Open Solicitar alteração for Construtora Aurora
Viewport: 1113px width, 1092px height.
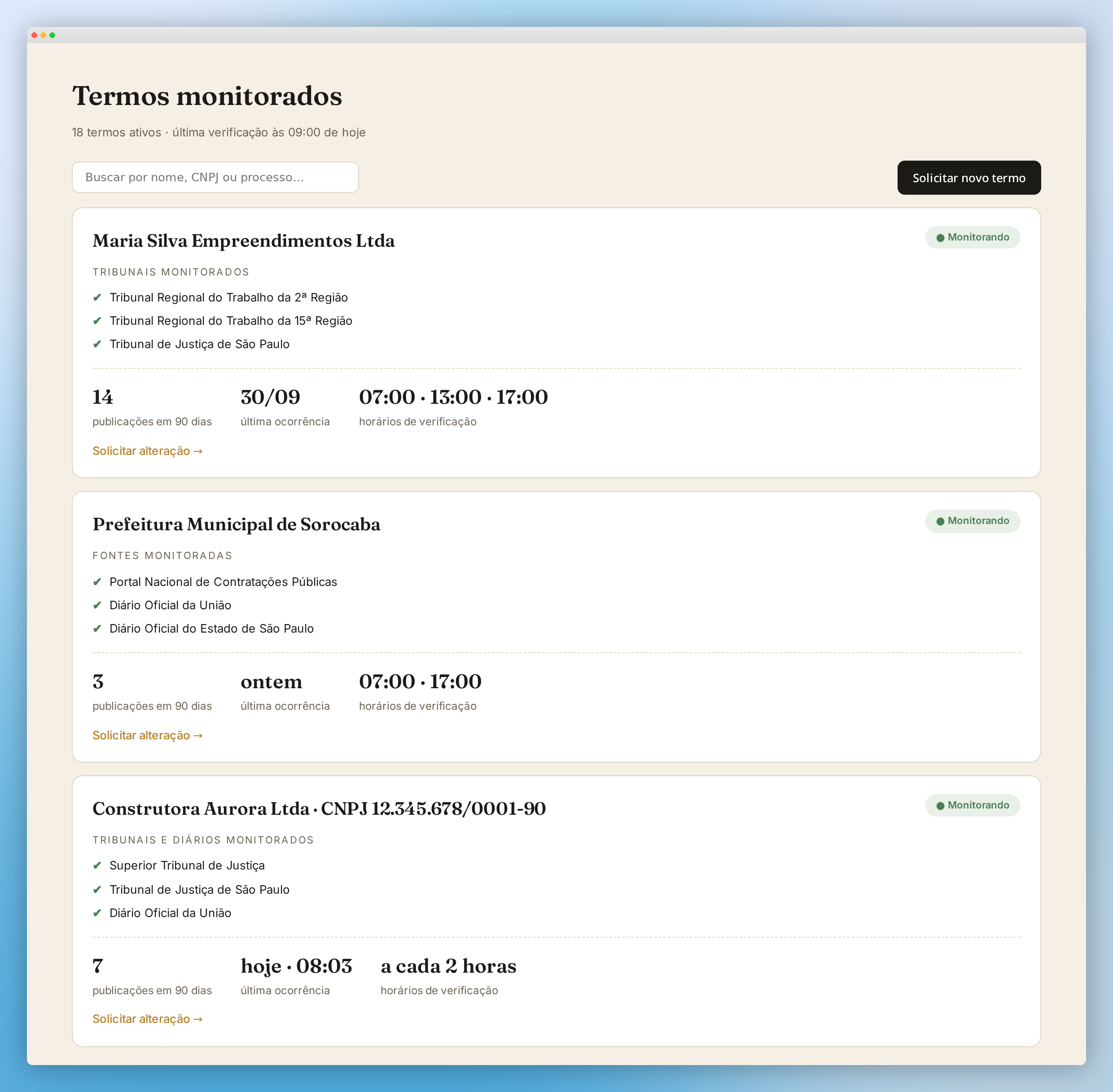148,1018
